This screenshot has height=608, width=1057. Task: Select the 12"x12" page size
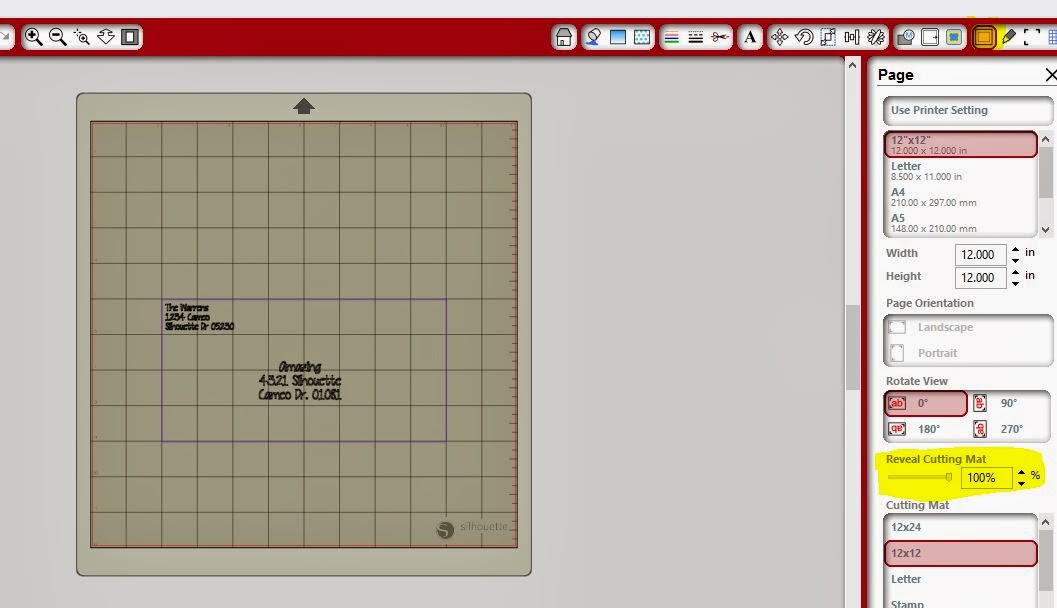[x=961, y=144]
